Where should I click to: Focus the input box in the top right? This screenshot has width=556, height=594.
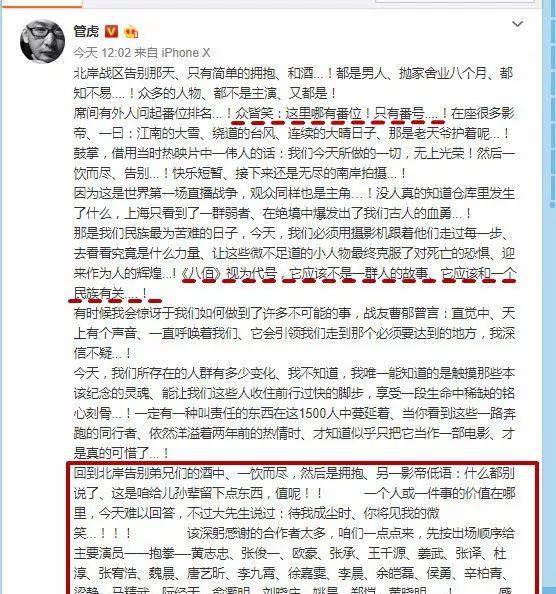click(x=454, y=1)
